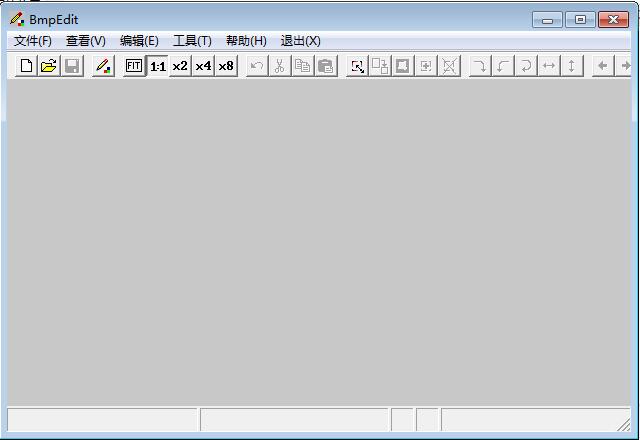Image resolution: width=640 pixels, height=440 pixels.
Task: Click the 退出(X) menu item
Action: [x=300, y=41]
